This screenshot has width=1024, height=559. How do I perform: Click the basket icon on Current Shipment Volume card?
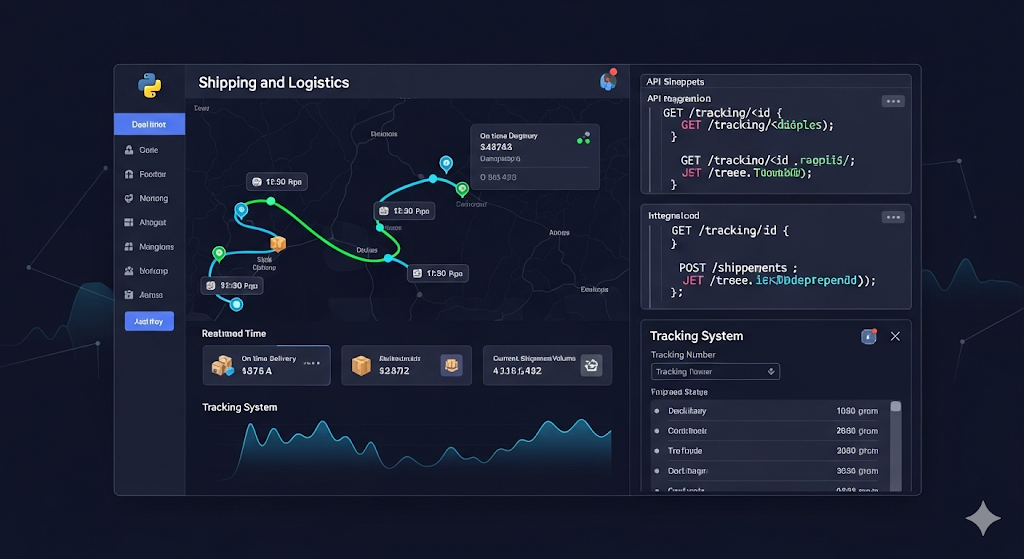[591, 366]
